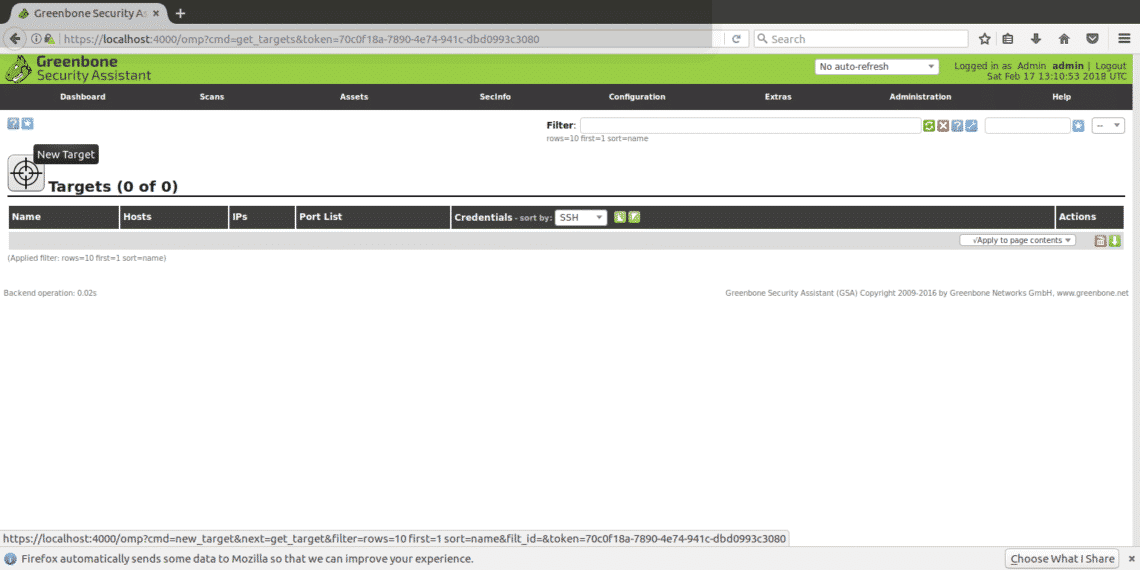Open the help icon above Targets
The height and width of the screenshot is (570, 1140).
(x=13, y=124)
